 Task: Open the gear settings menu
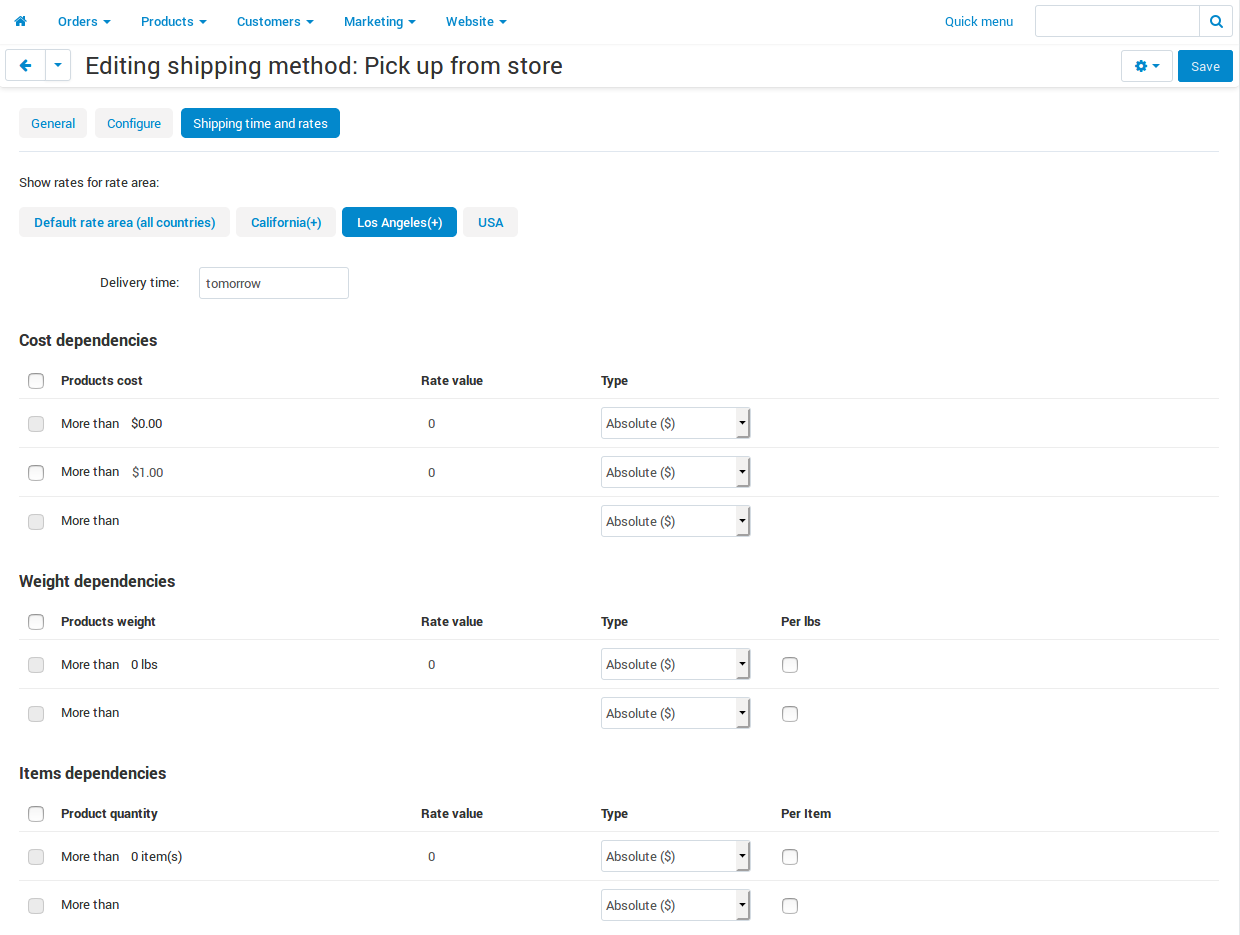tap(1147, 66)
